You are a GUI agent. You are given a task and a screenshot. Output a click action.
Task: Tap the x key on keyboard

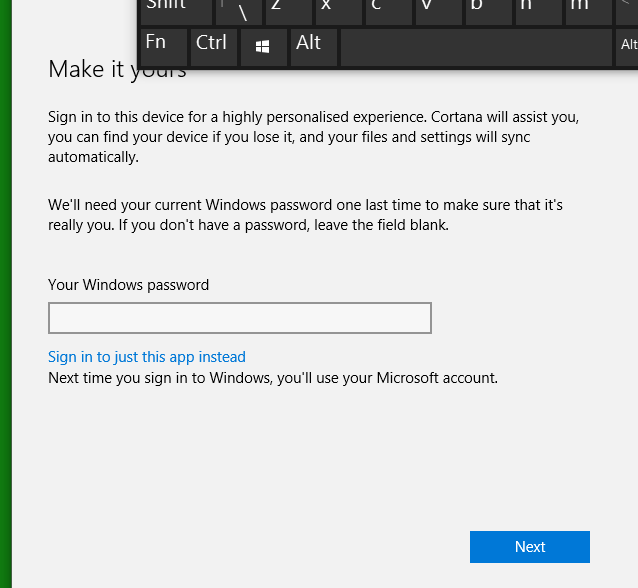tap(339, 12)
